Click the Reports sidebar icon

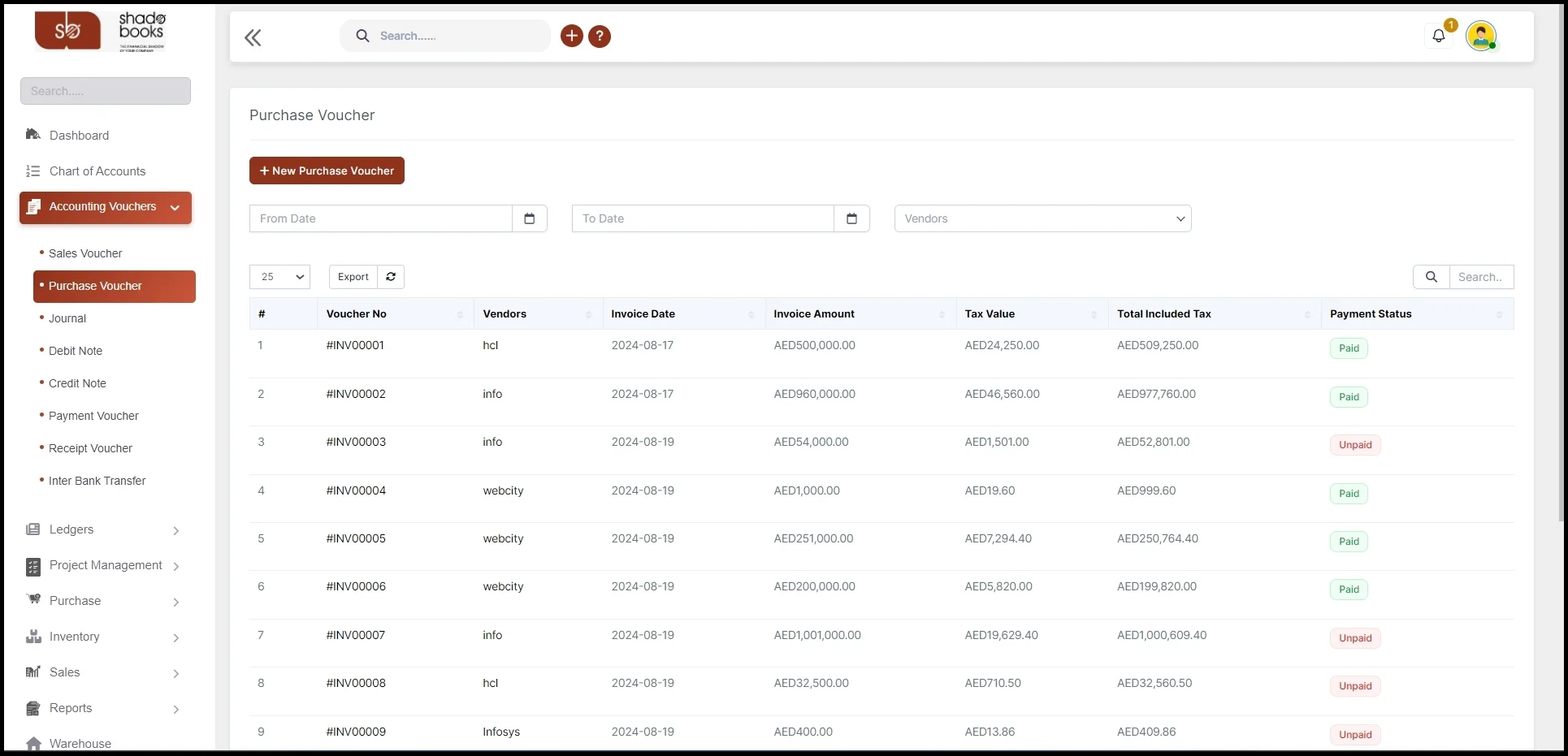[x=33, y=708]
